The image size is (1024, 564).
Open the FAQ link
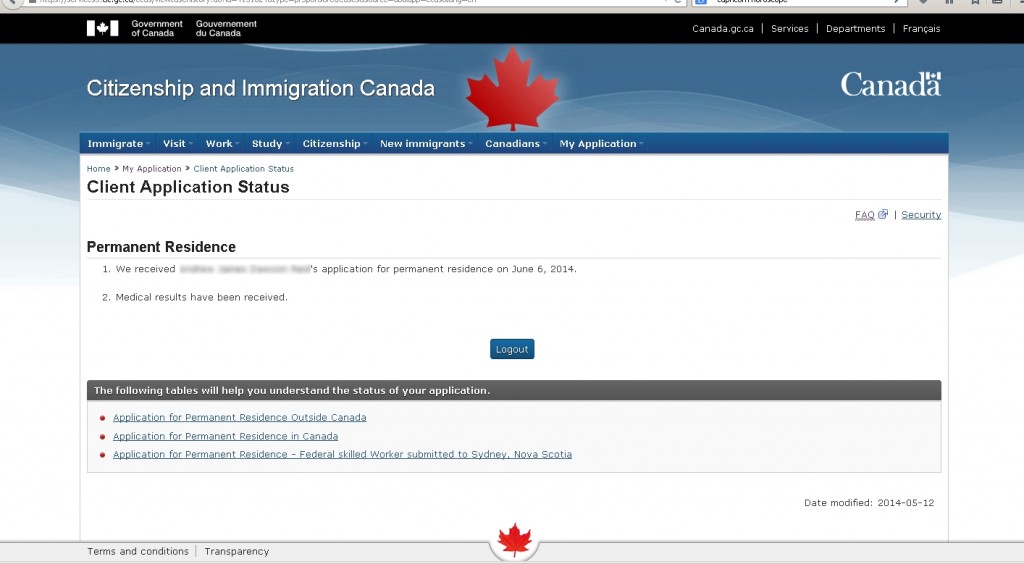point(865,215)
